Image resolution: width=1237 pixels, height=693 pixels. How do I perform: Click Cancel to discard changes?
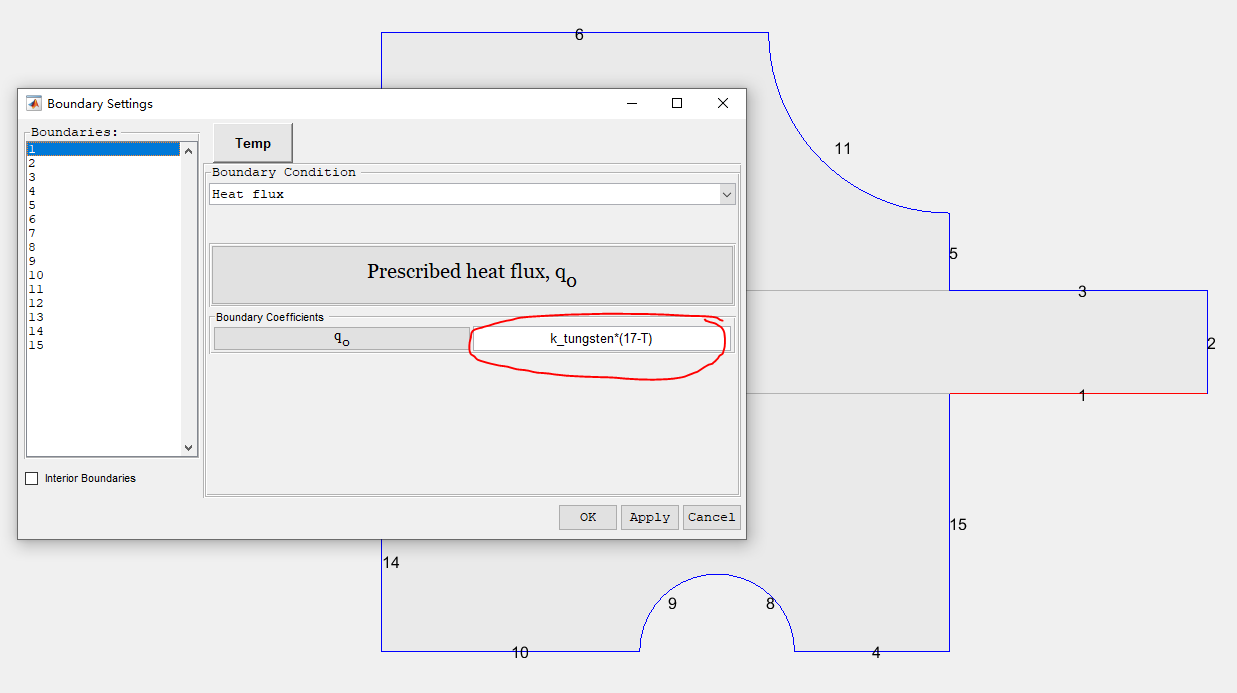coord(711,517)
